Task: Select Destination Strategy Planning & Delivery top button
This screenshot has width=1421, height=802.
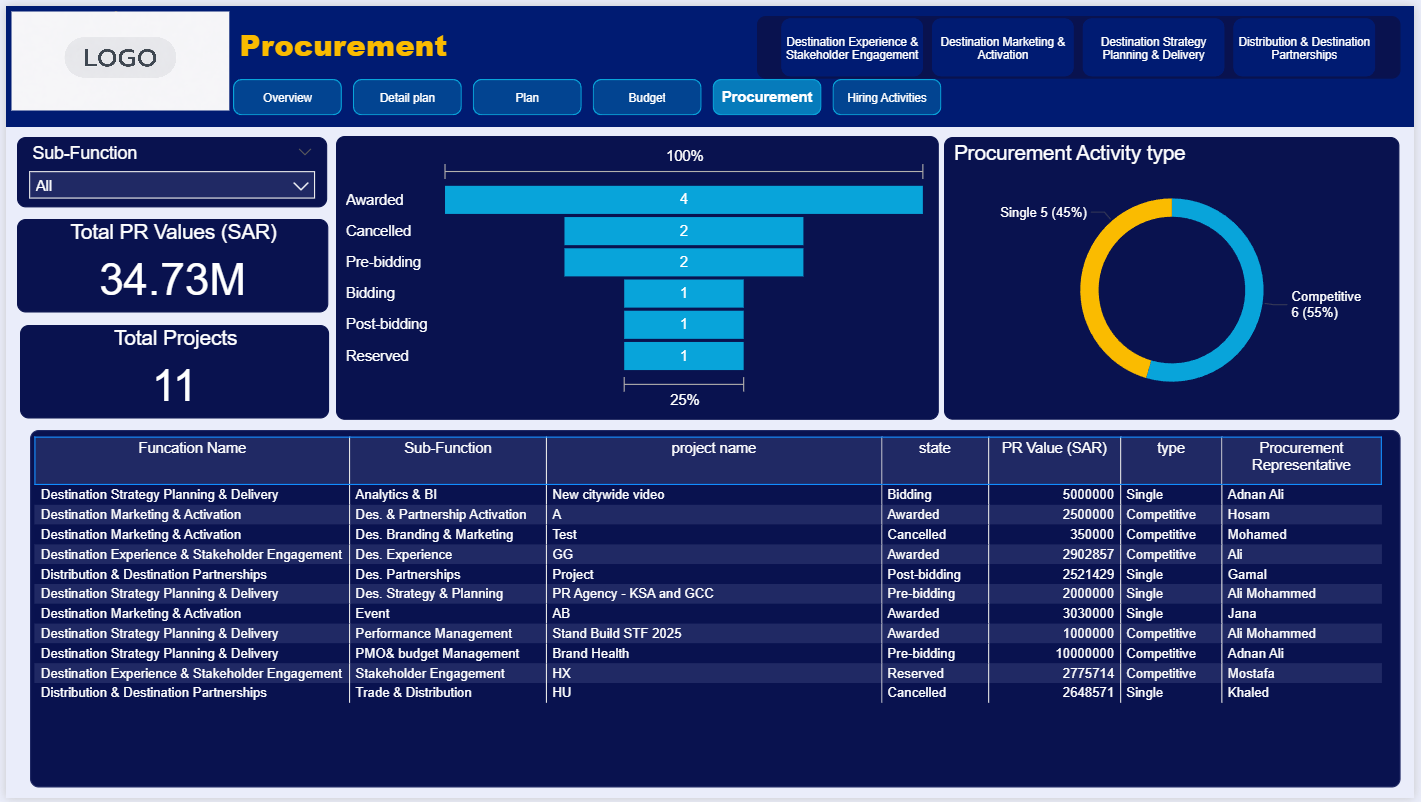Action: tap(1153, 48)
